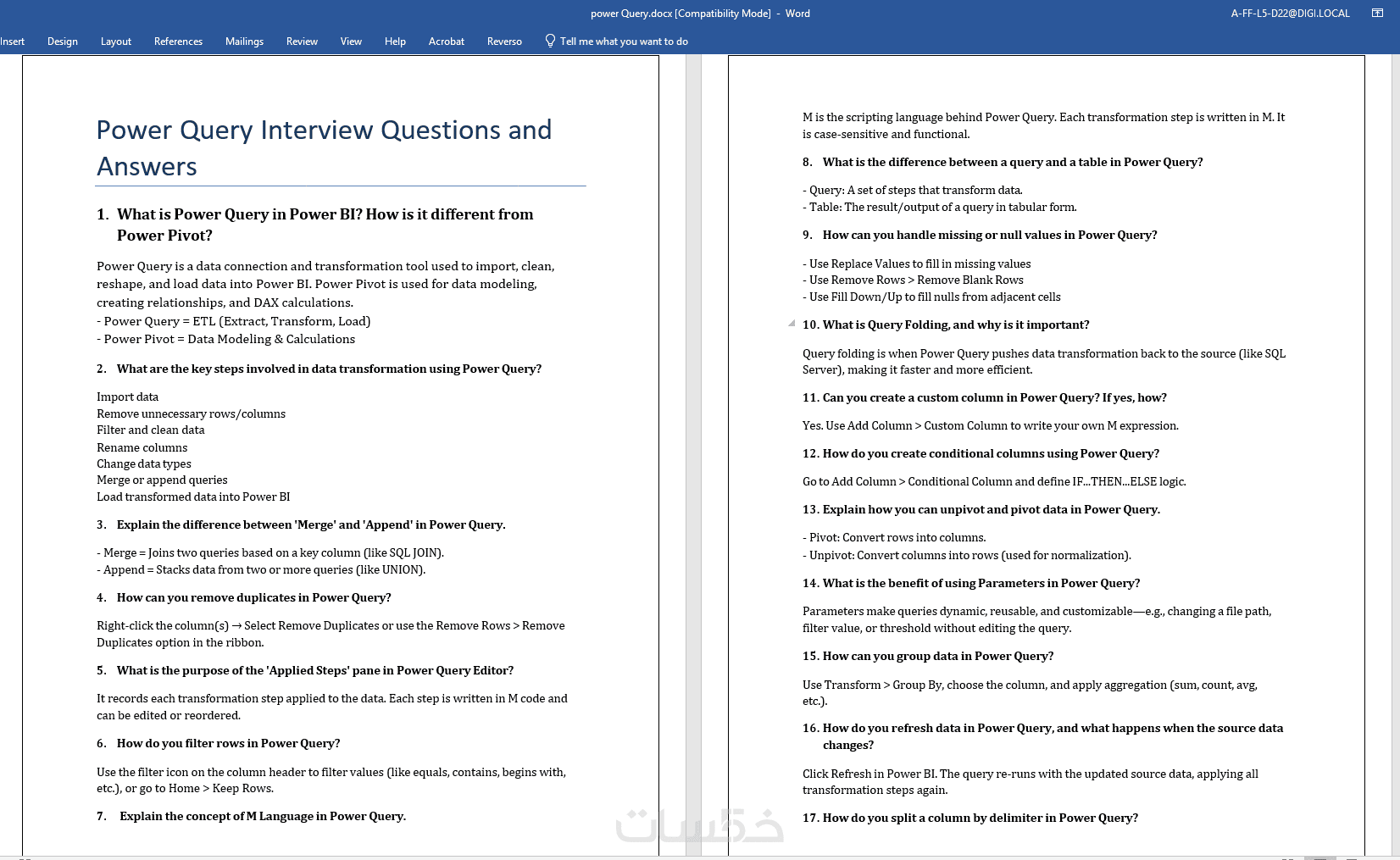Open the Ribbon Display Options icon
1400x860 pixels.
click(1377, 13)
